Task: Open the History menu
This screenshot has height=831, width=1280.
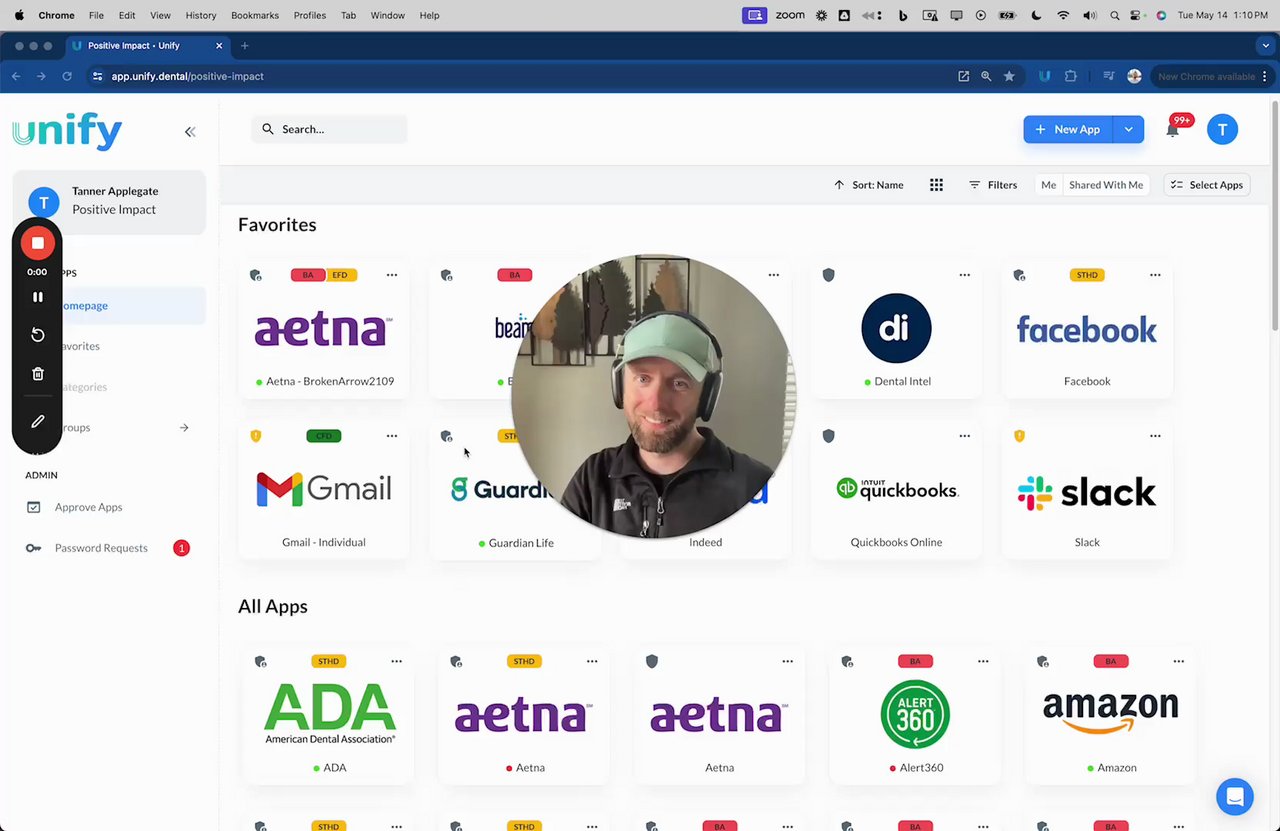Action: tap(201, 15)
